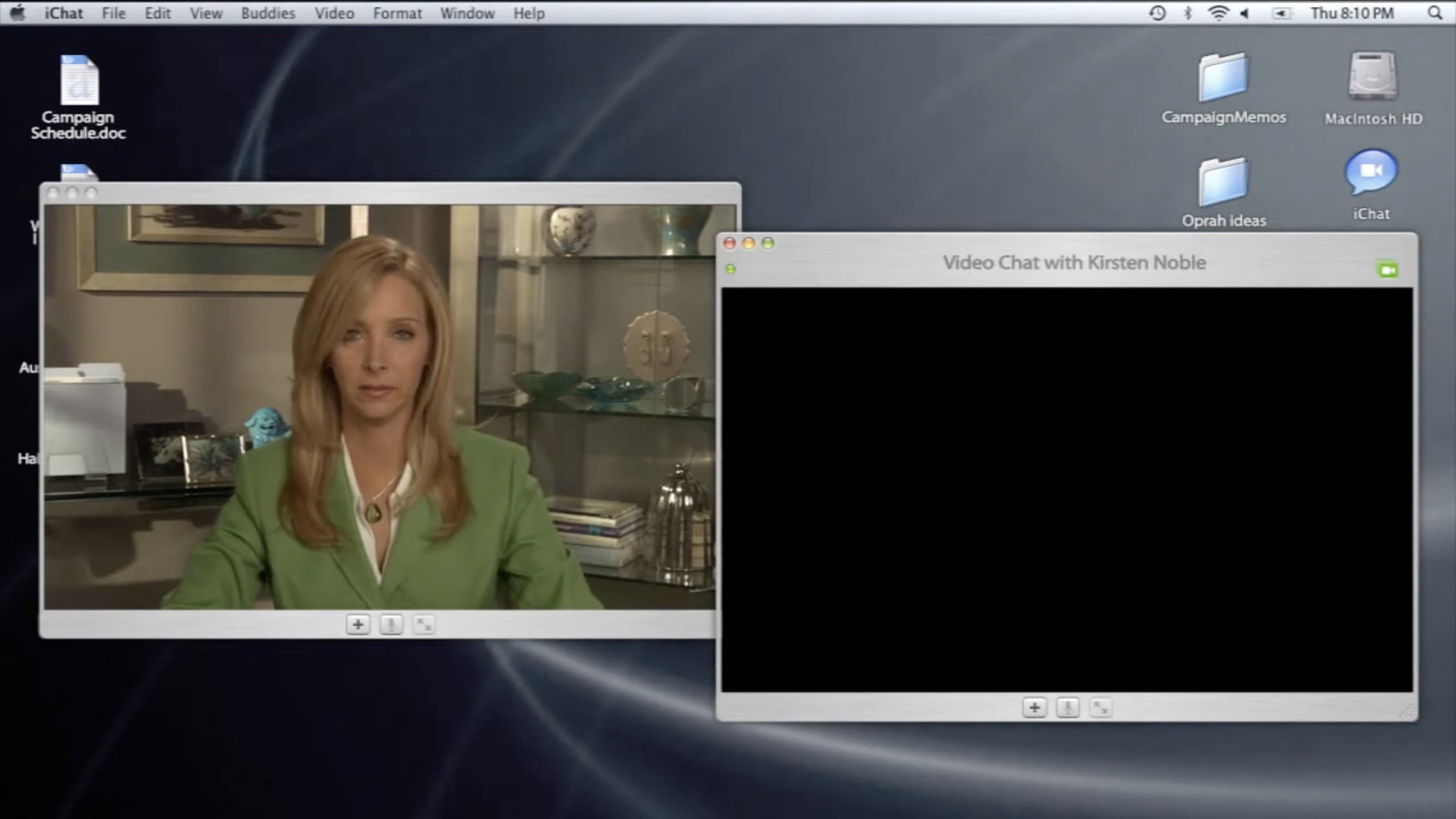
Task: Click the Bluetooth status icon
Action: 1187,13
